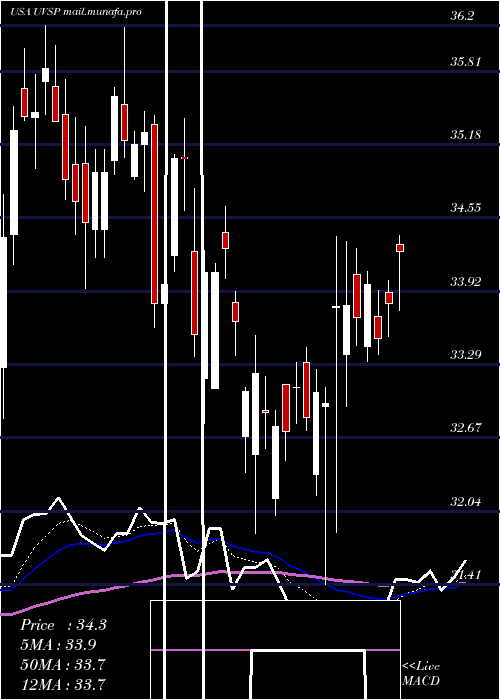Click the '12MA : 33.7' readout
The height and width of the screenshot is (700, 500).
point(63,683)
